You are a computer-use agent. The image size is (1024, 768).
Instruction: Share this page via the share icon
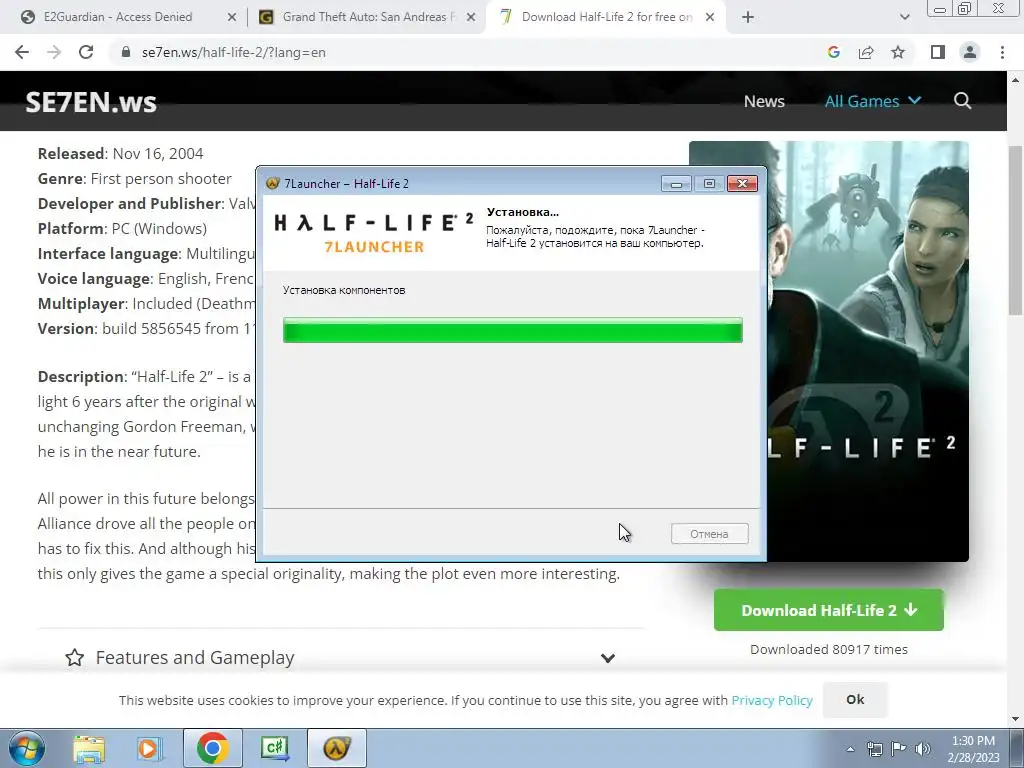pyautogui.click(x=866, y=52)
